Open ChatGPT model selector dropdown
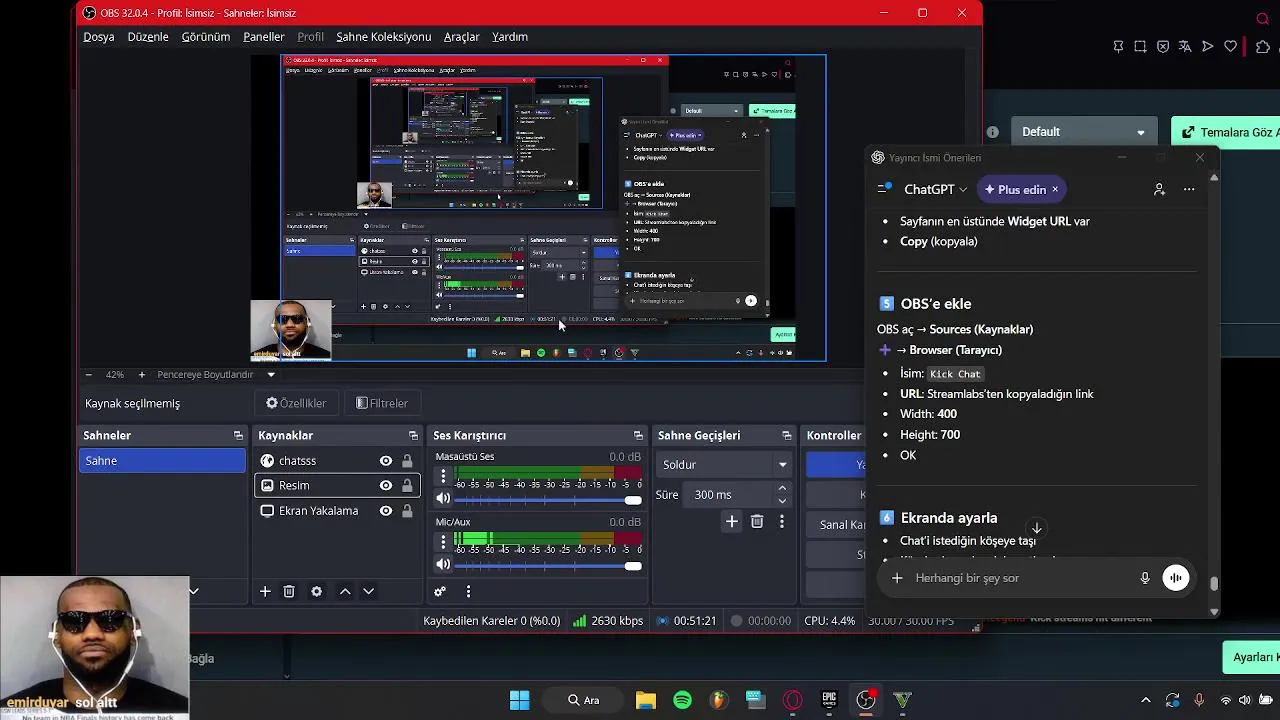This screenshot has height=720, width=1280. pyautogui.click(x=936, y=189)
